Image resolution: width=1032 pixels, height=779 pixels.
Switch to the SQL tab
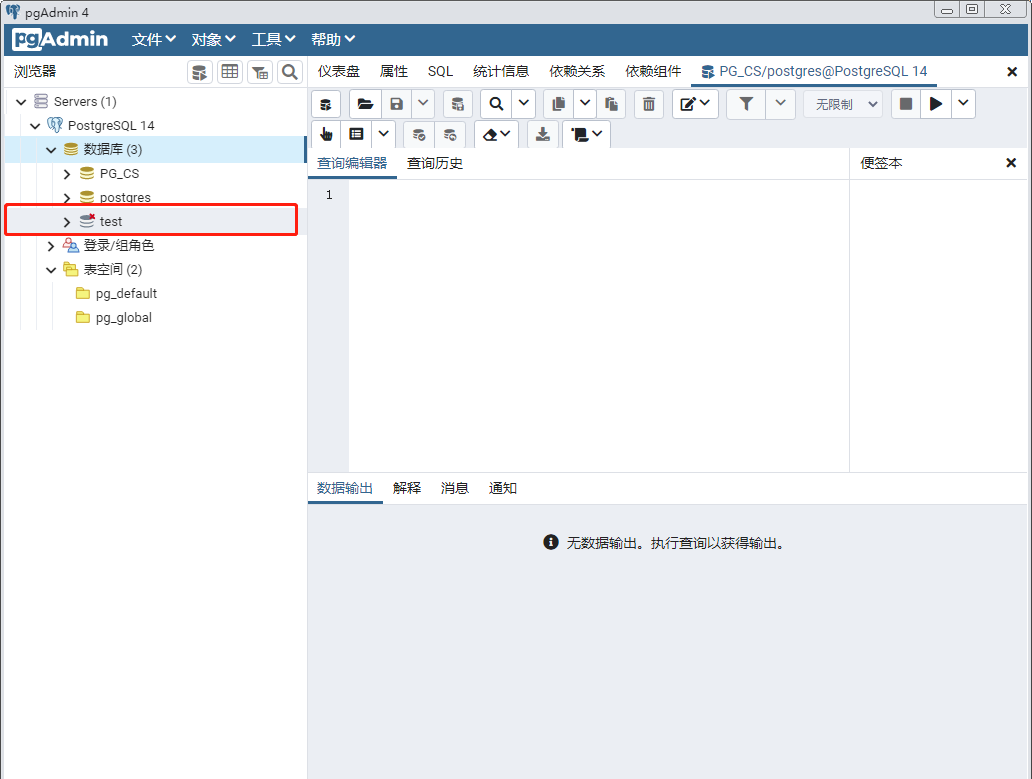coord(440,71)
